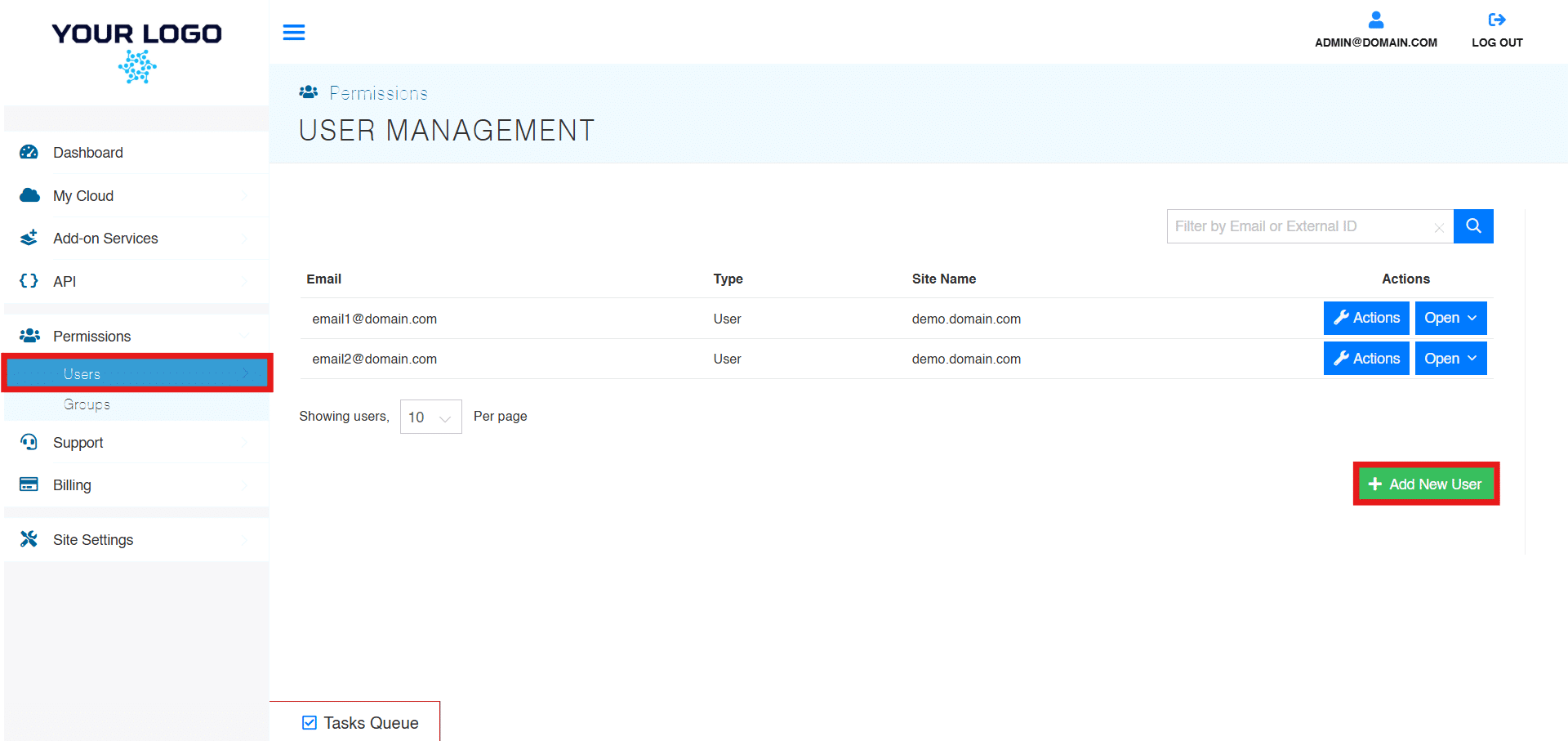Click the search magnifier button
The height and width of the screenshot is (741, 1568).
pos(1473,226)
